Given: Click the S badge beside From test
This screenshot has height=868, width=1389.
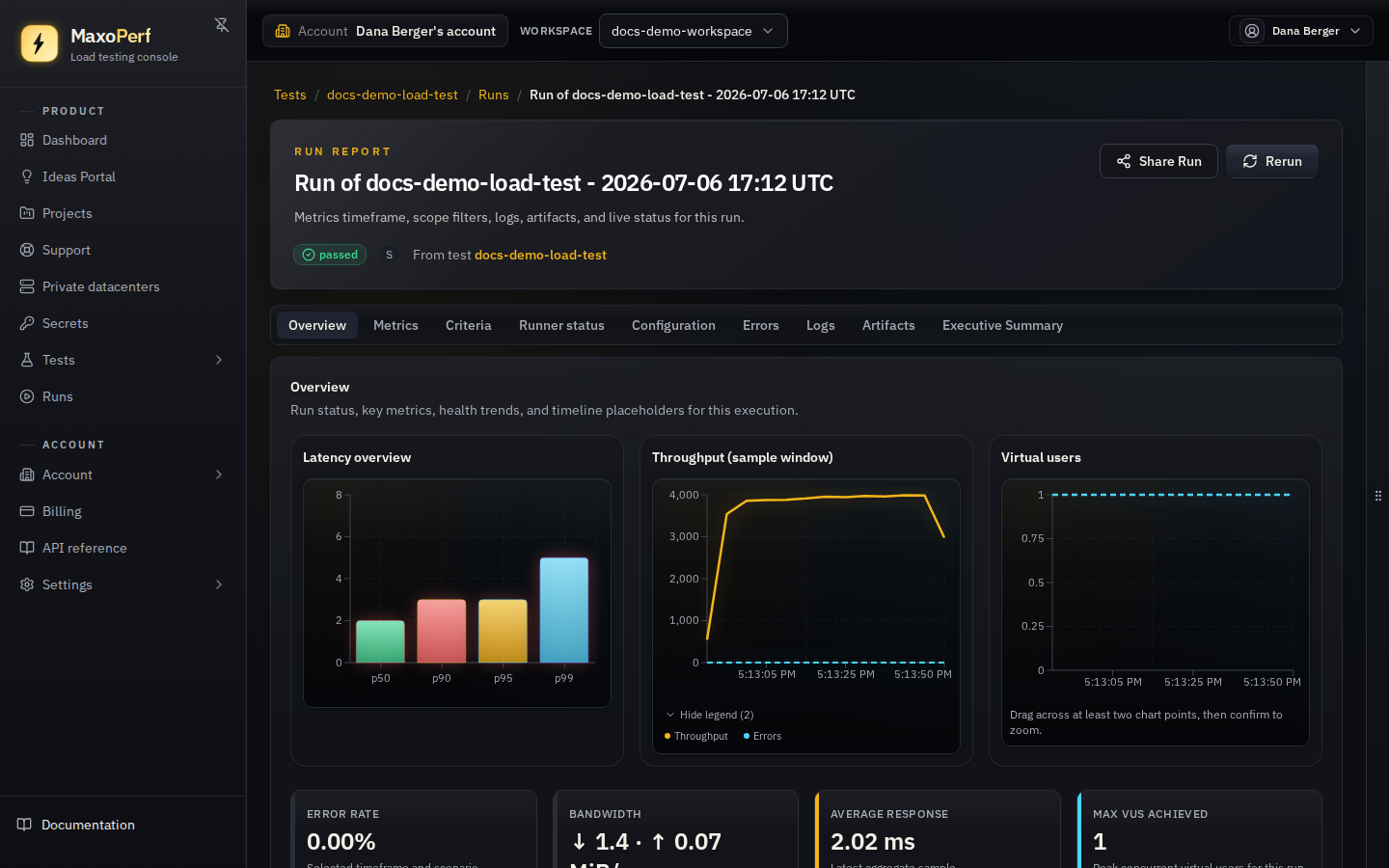Looking at the screenshot, I should (x=389, y=255).
